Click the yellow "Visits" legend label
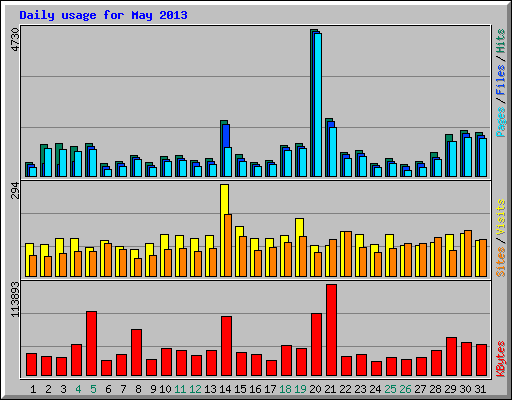The image size is (512, 400). click(500, 218)
